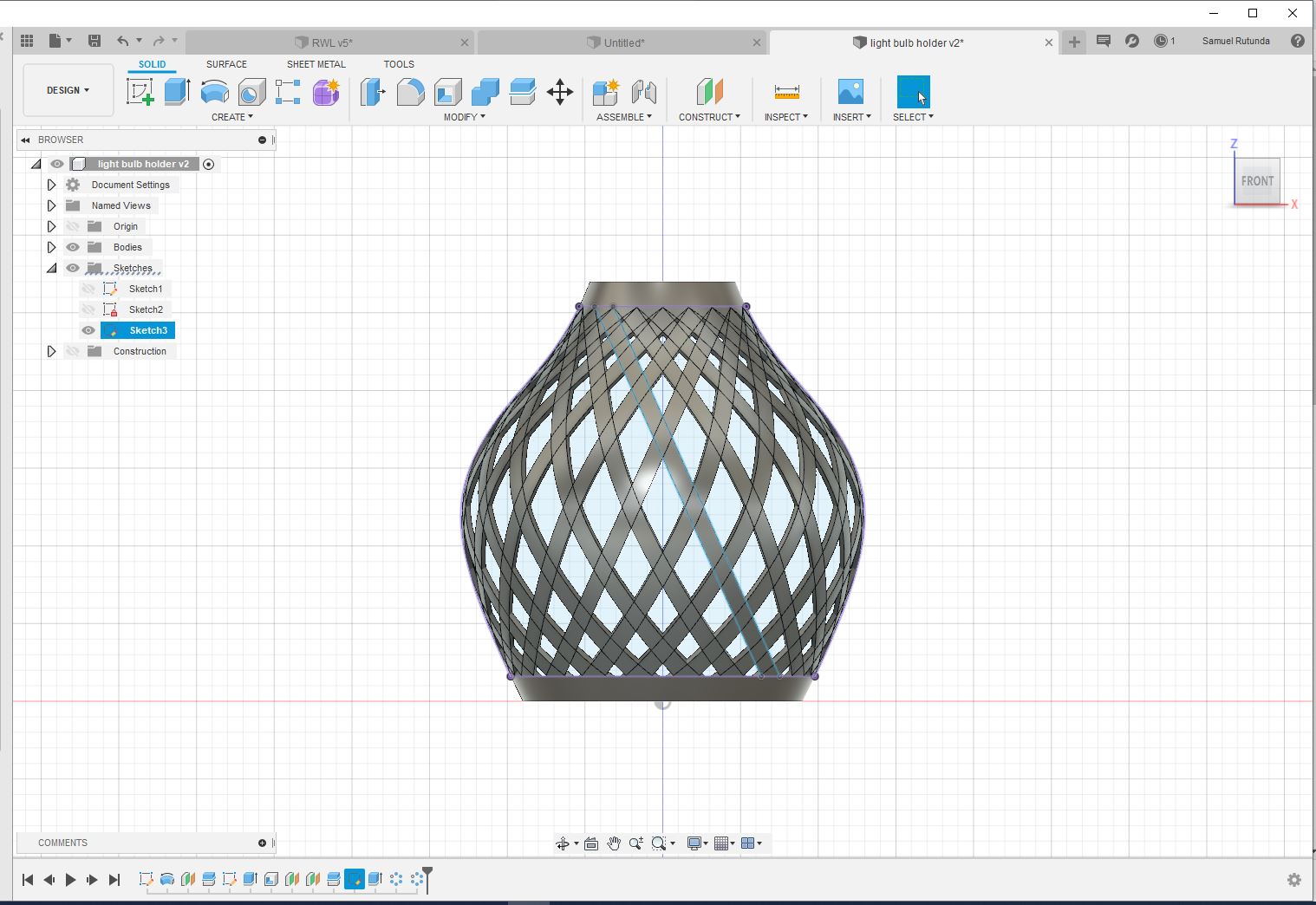Image resolution: width=1316 pixels, height=905 pixels.
Task: Click the New Component icon
Action: [x=606, y=92]
